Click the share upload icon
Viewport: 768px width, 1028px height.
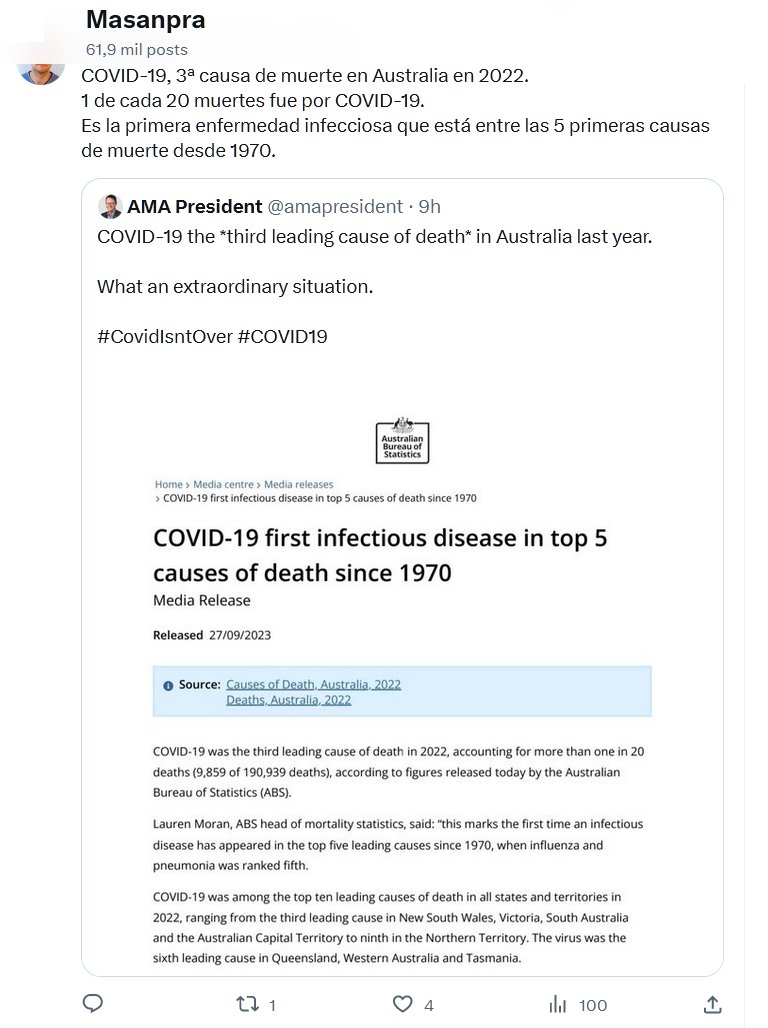click(x=712, y=1004)
